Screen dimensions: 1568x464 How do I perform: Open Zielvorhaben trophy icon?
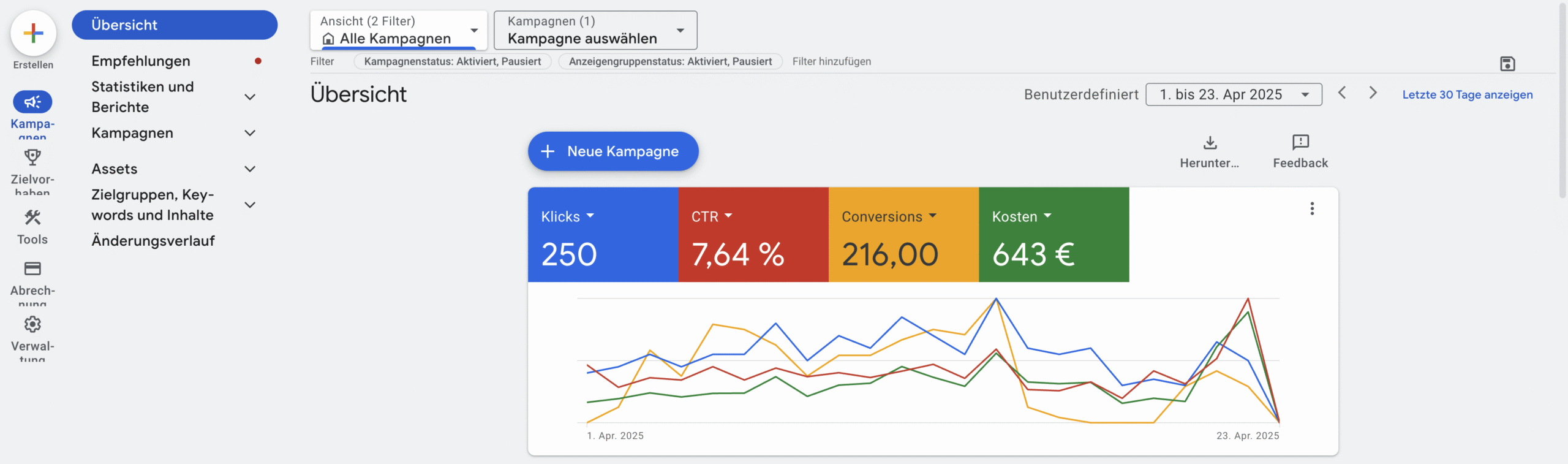pyautogui.click(x=32, y=158)
